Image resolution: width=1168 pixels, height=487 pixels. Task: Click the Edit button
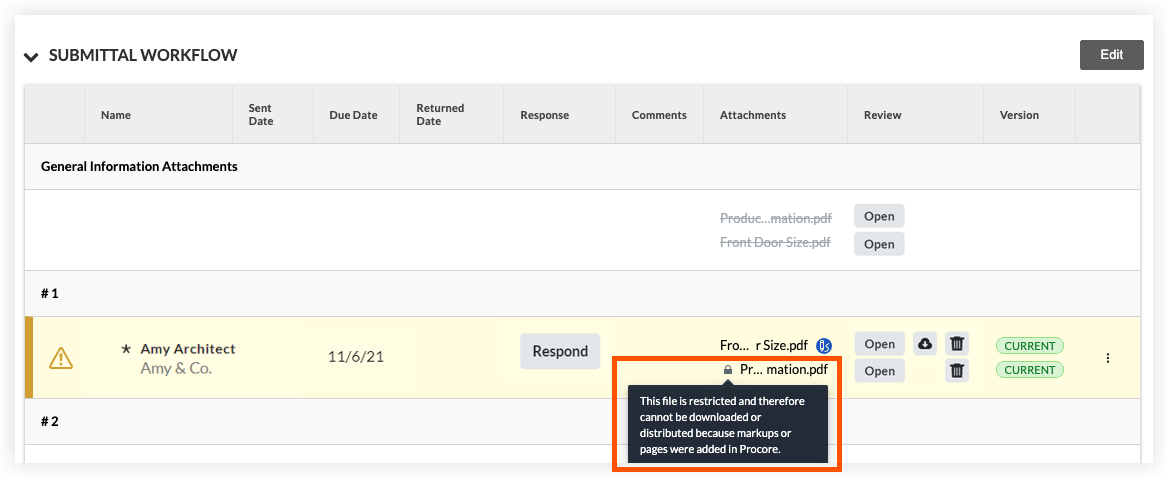(1111, 55)
